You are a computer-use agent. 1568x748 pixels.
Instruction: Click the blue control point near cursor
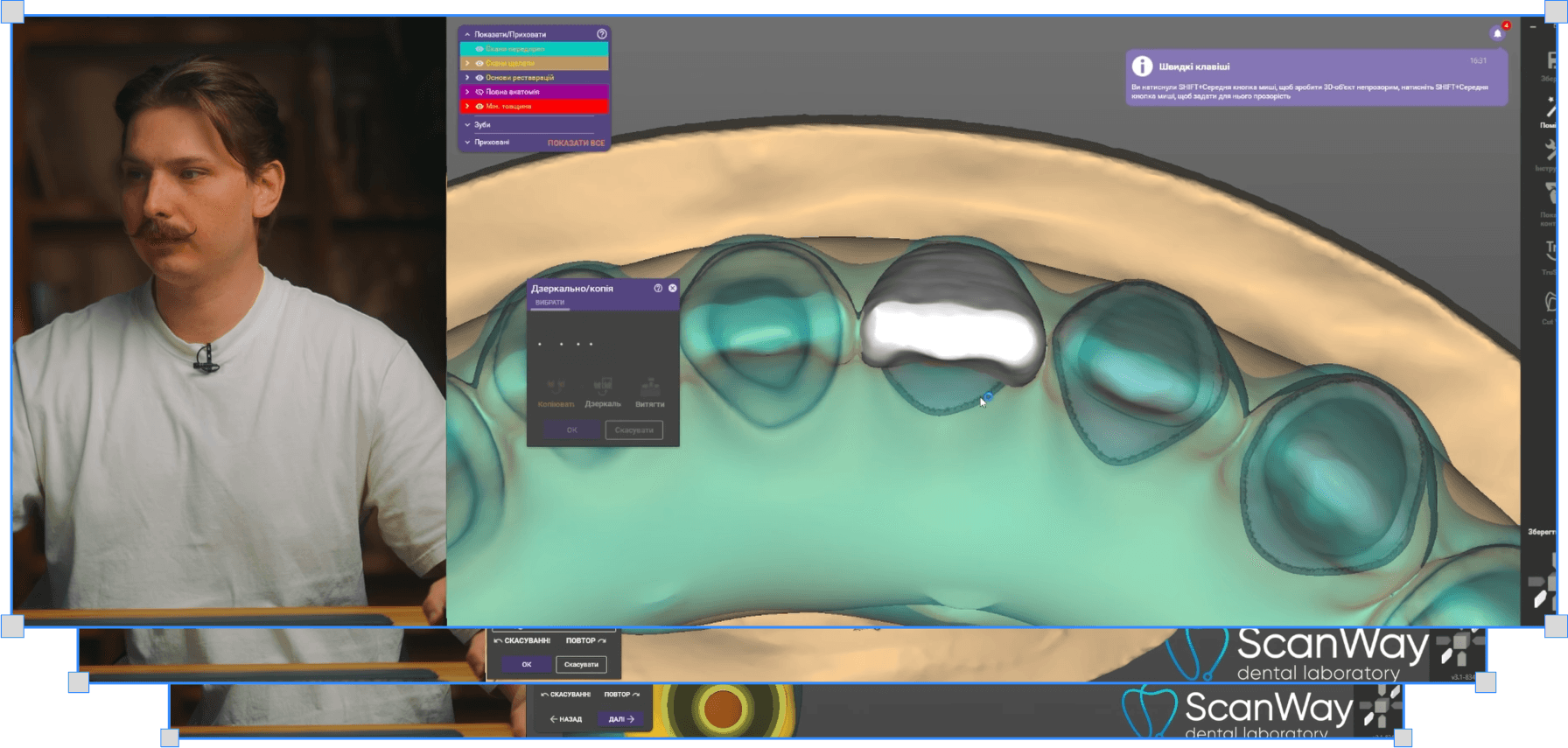988,396
